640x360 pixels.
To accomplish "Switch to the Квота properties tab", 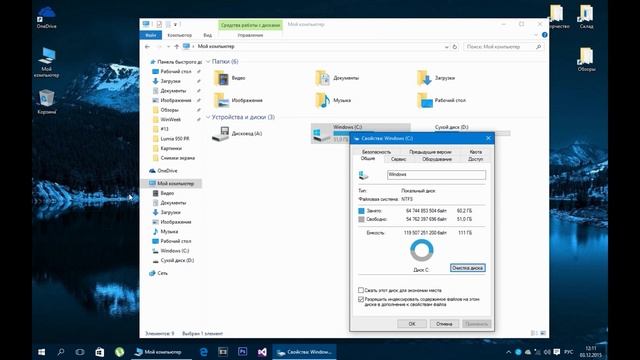I will point(476,152).
